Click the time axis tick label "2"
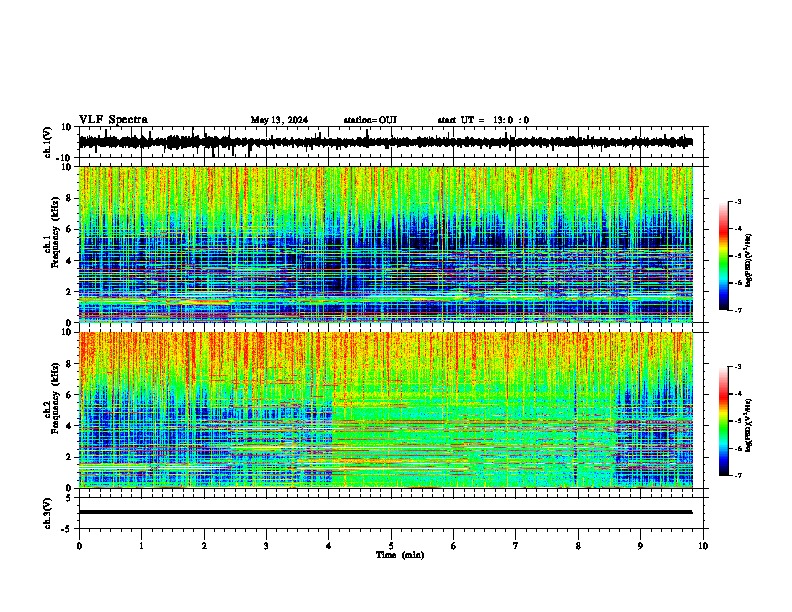This screenshot has width=792, height=612. tap(204, 546)
